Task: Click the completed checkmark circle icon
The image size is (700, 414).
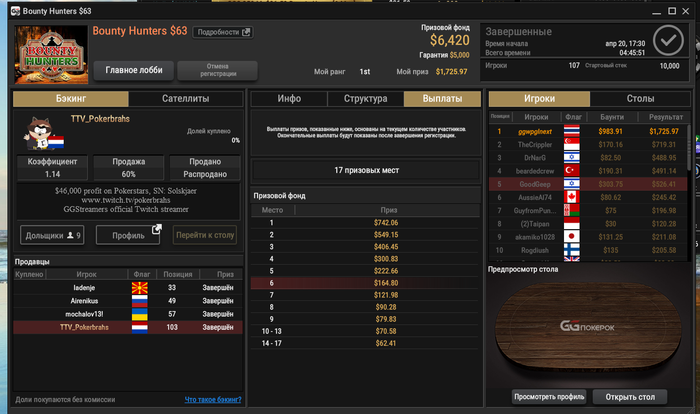Action: (668, 40)
